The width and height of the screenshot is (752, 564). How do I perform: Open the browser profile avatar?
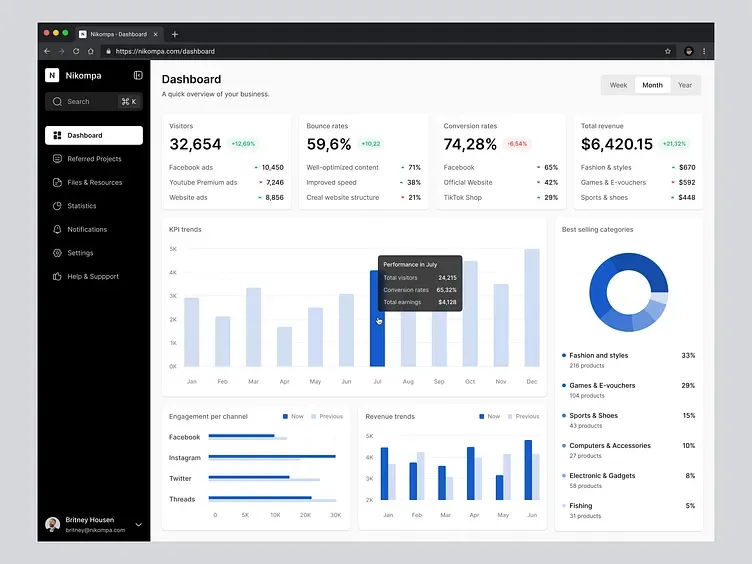(689, 51)
